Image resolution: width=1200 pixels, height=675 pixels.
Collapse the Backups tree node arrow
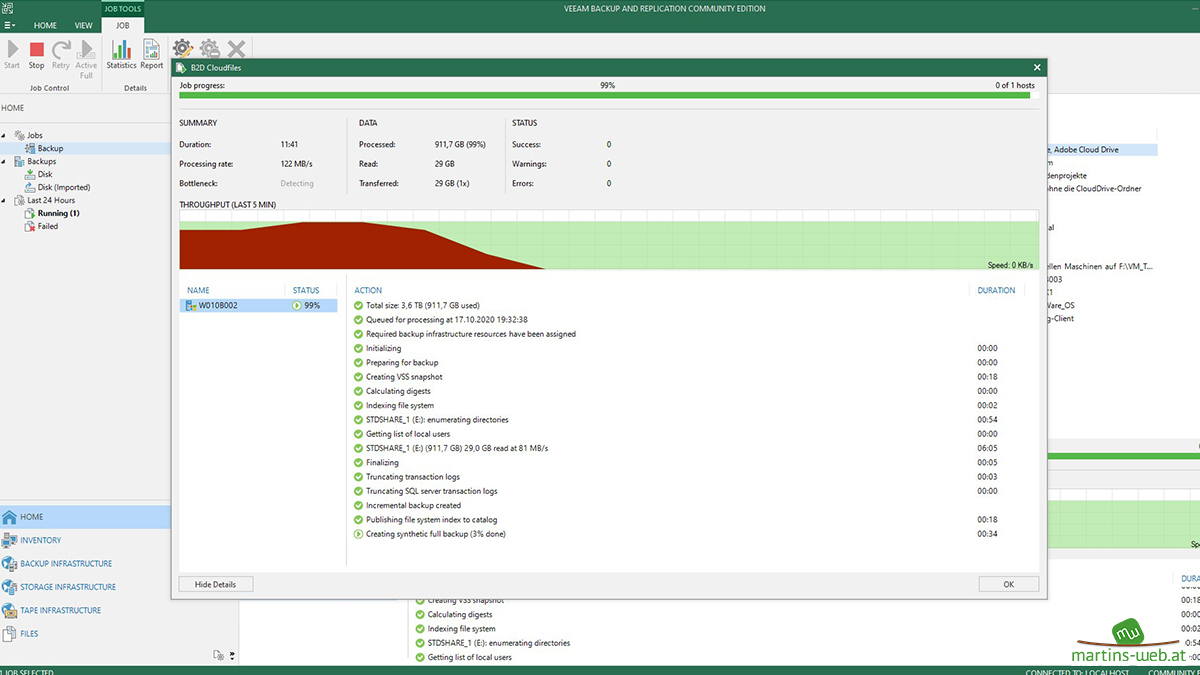(4, 161)
